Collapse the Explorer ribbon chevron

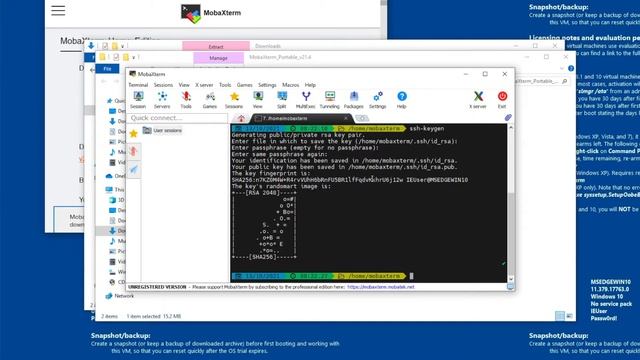tap(562, 69)
